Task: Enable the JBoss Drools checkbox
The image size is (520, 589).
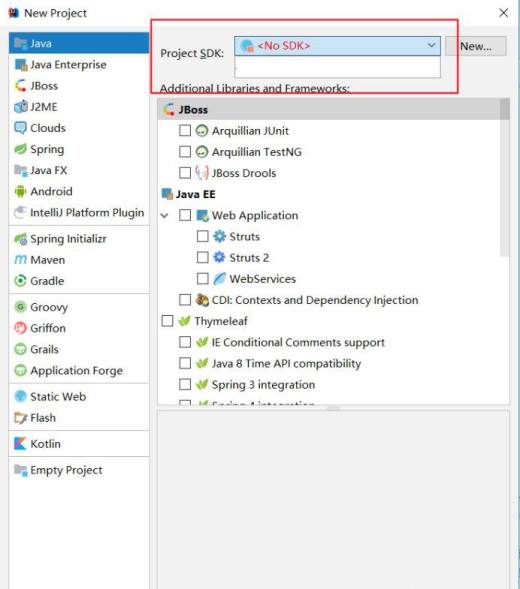Action: [185, 173]
